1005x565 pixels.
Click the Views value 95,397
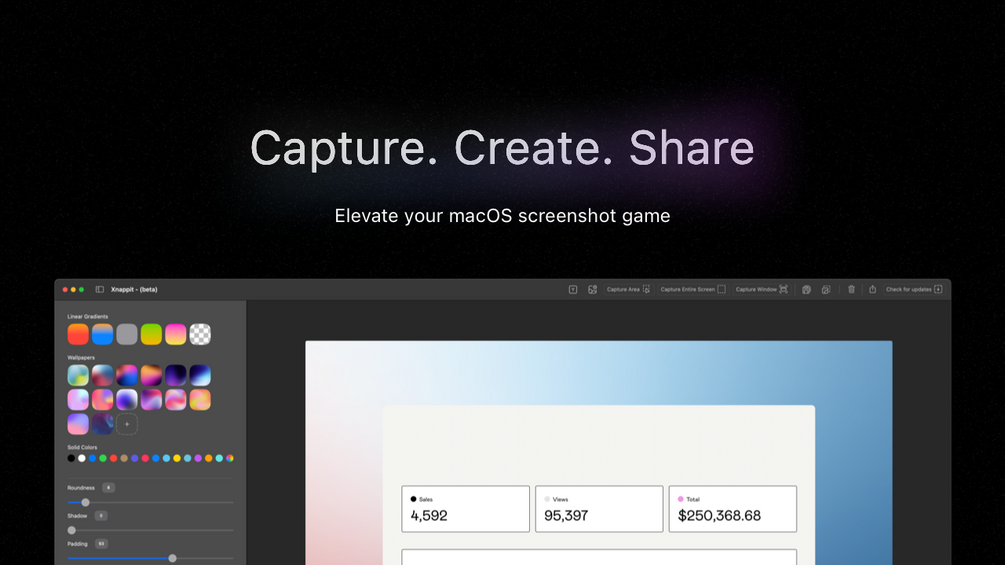coord(566,516)
